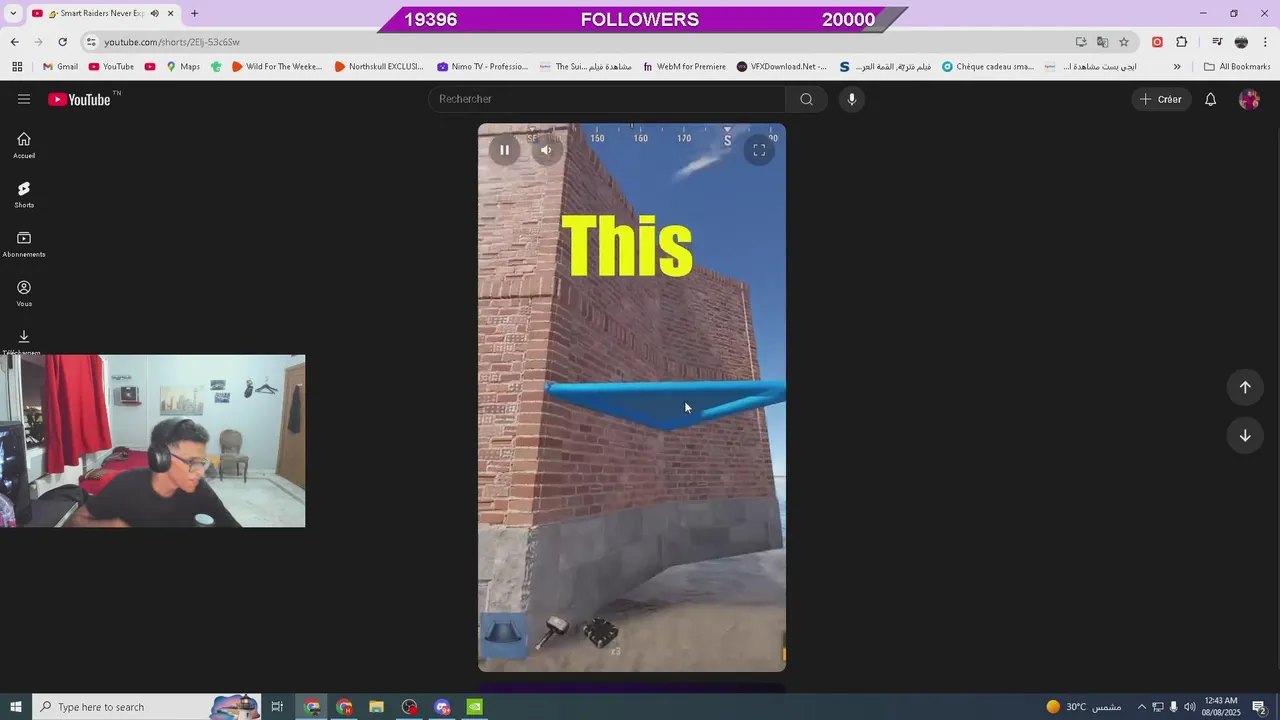
Task: Open YouTube guide hamburger menu
Action: point(24,99)
